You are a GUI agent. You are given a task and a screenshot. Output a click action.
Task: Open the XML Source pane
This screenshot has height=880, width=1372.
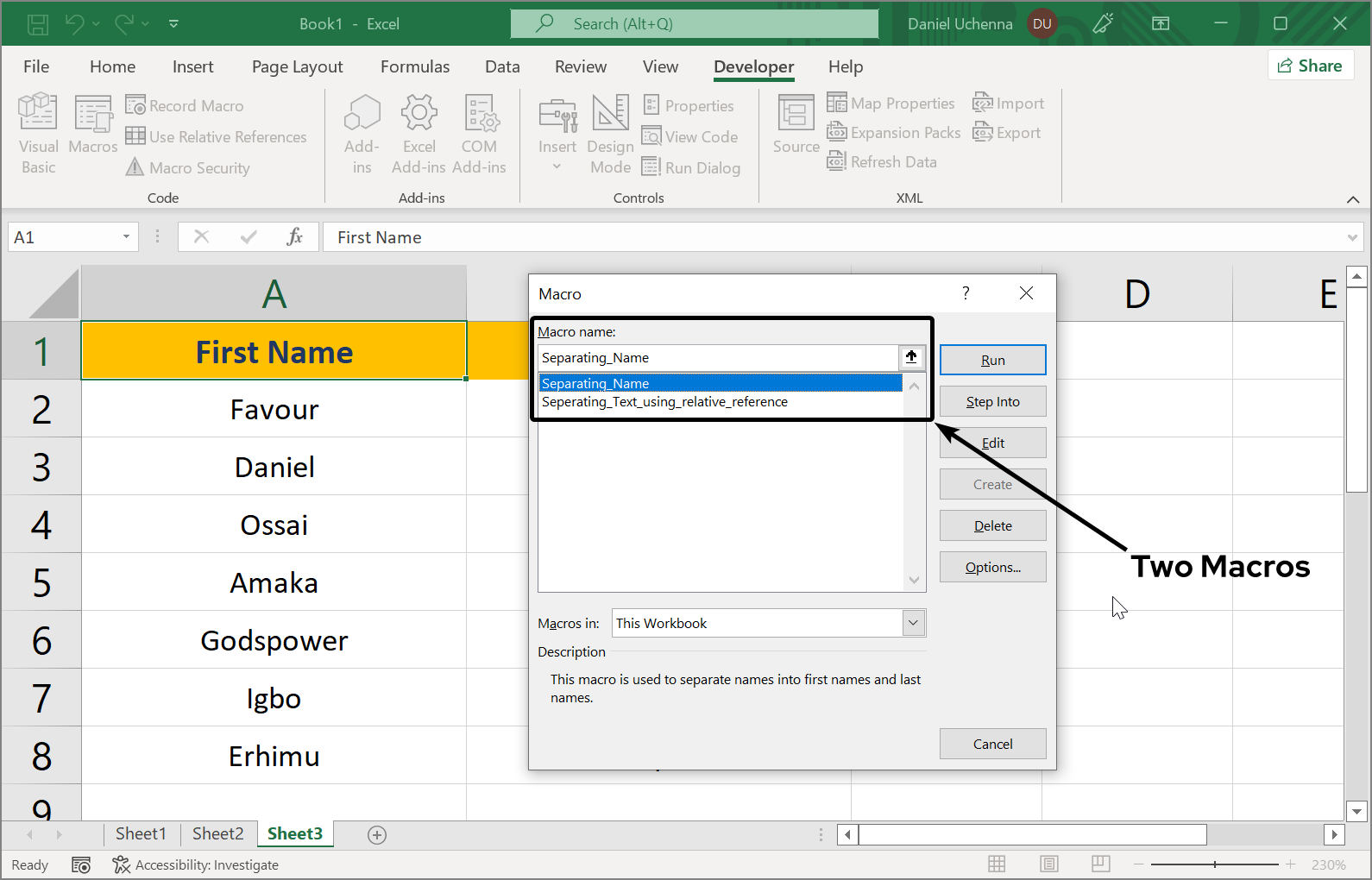coord(796,125)
